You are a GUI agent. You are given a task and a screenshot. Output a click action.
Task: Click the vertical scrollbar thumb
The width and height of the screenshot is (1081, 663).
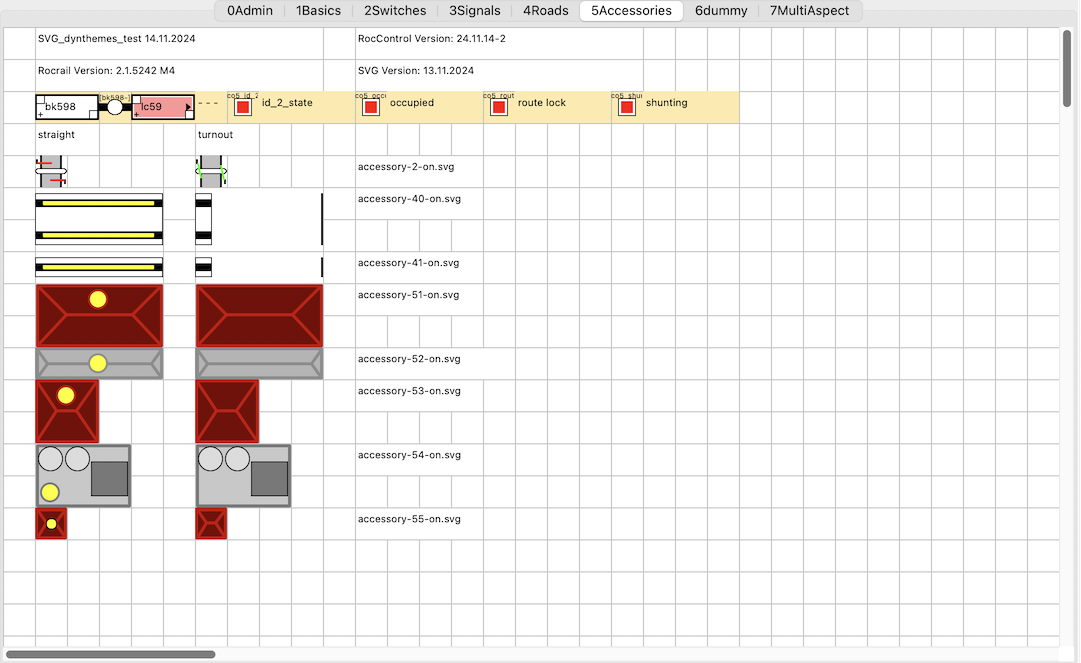click(x=1067, y=68)
